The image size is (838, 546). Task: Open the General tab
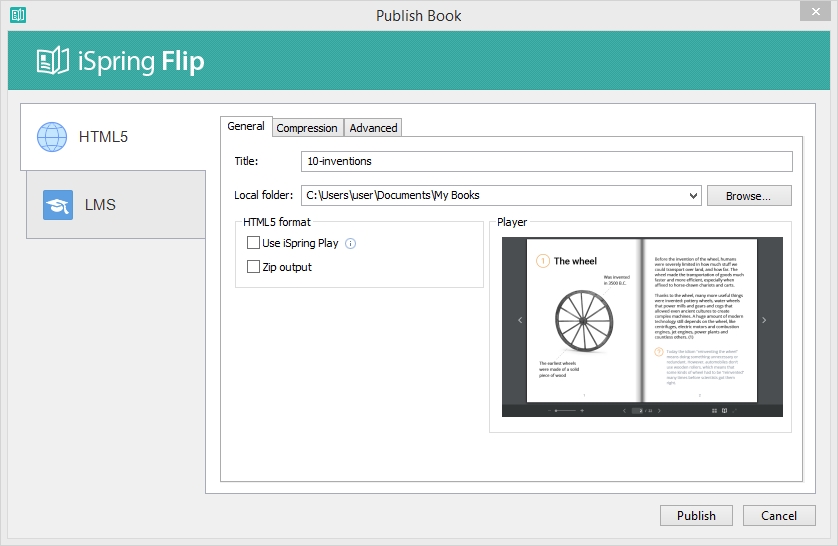click(246, 127)
